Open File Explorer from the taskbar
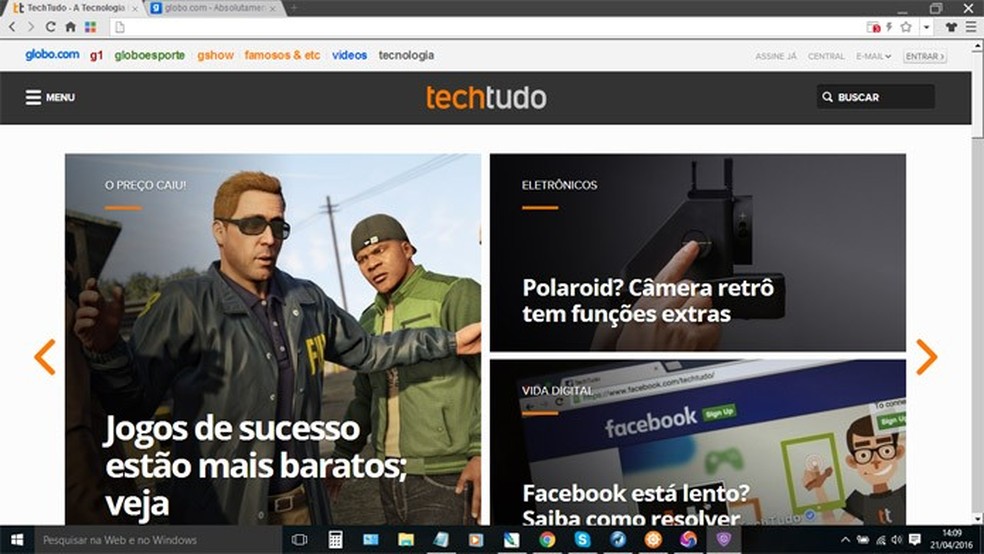Viewport: 984px width, 554px height. [x=406, y=540]
